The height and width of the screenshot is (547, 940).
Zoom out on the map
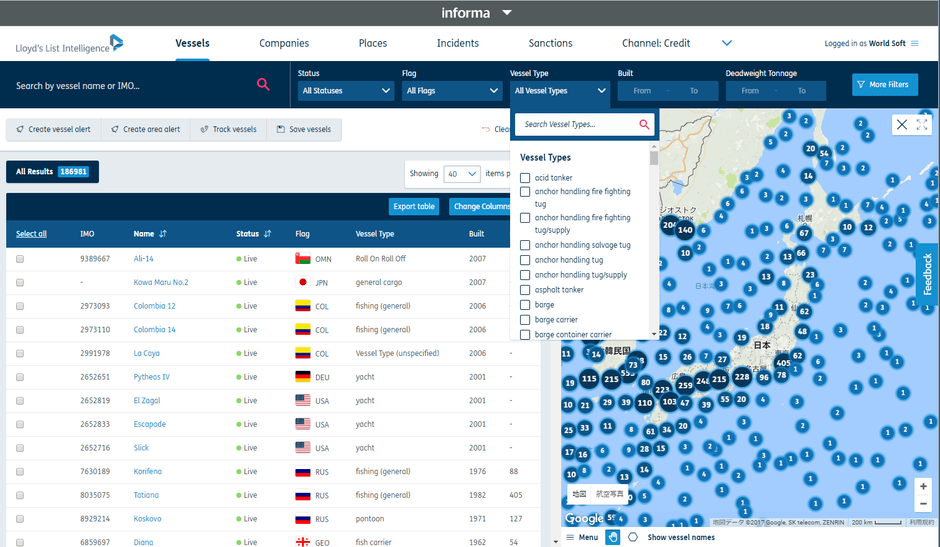923,505
